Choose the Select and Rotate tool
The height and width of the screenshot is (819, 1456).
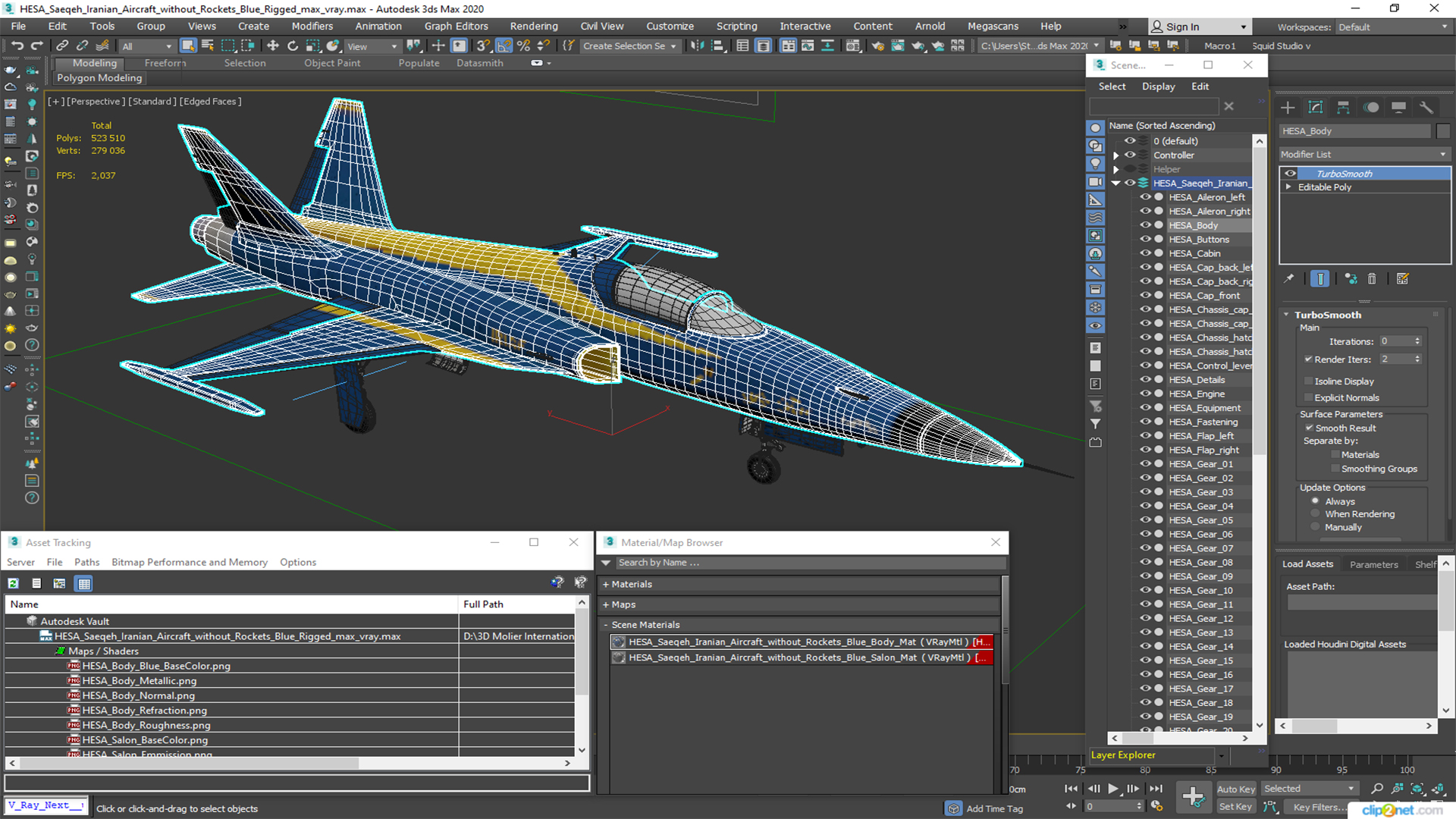pyautogui.click(x=293, y=45)
